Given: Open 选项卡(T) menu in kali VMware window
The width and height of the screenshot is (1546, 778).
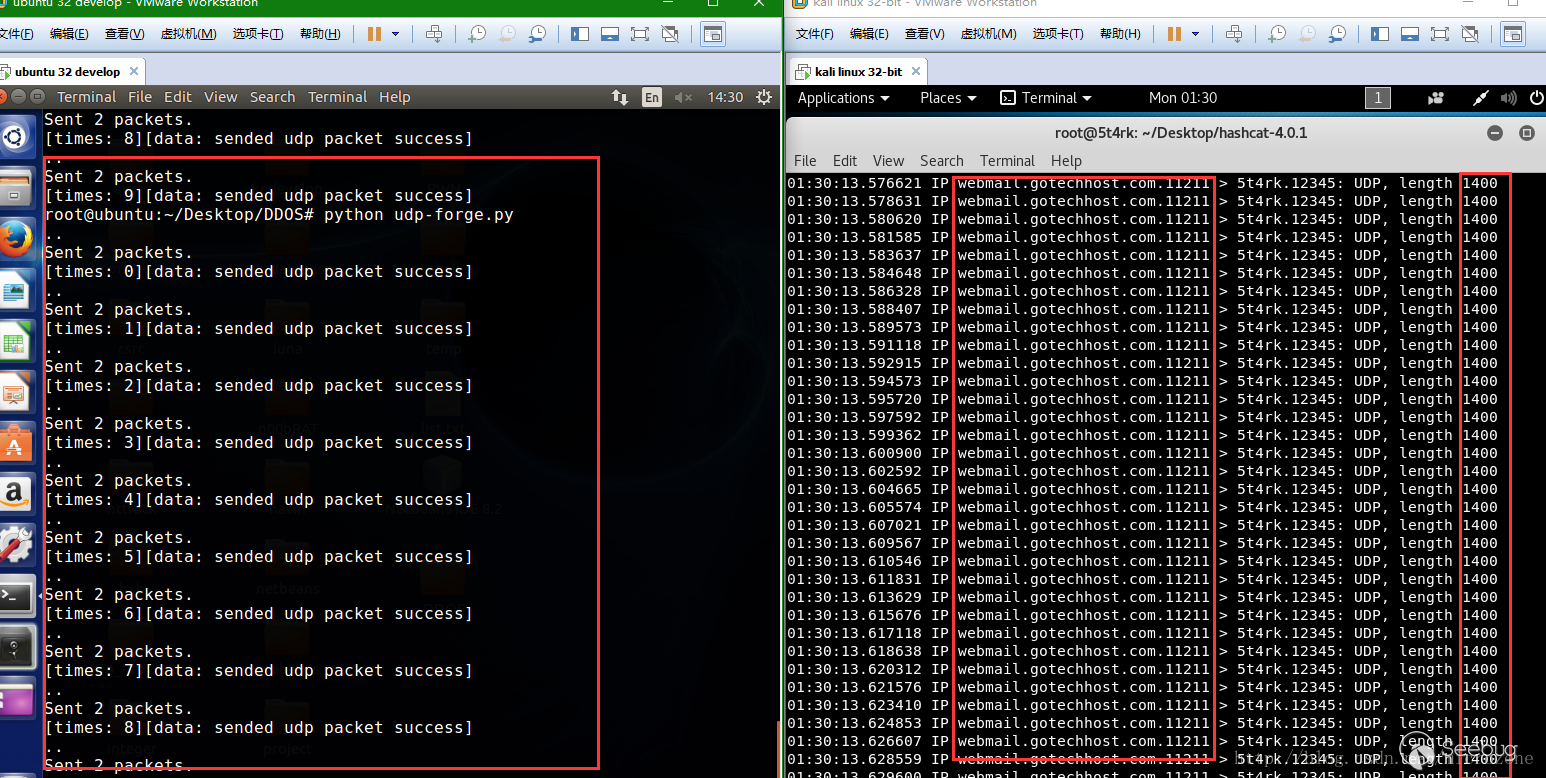Looking at the screenshot, I should (1058, 34).
